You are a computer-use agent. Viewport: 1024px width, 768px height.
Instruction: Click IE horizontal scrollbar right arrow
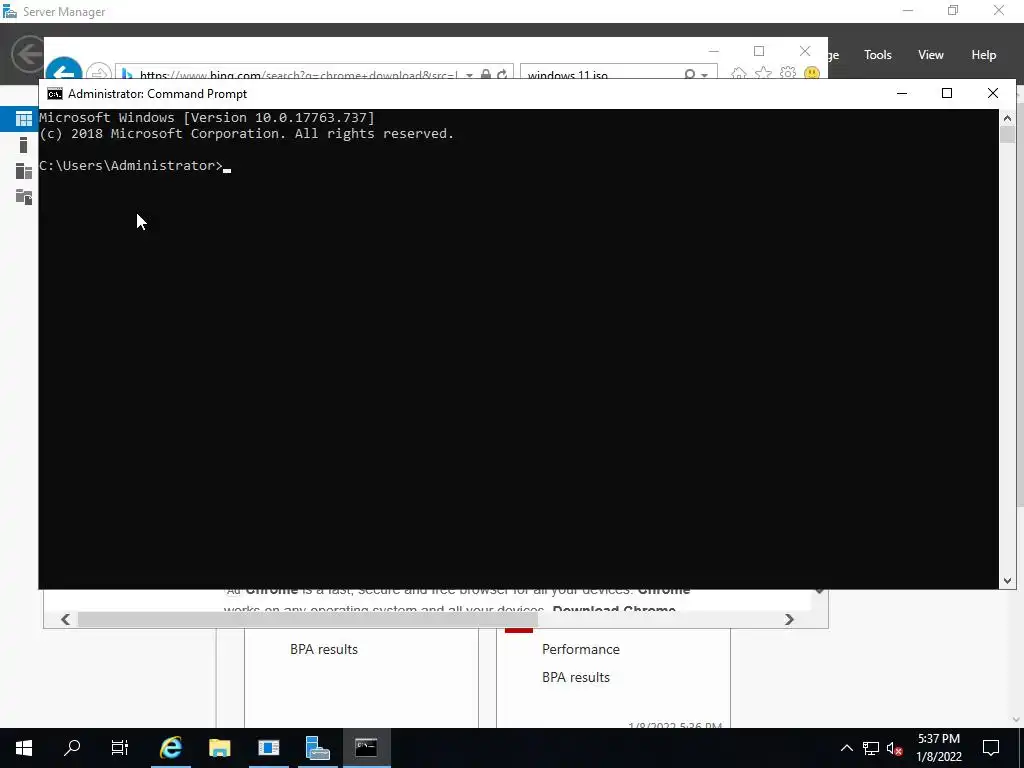point(789,619)
